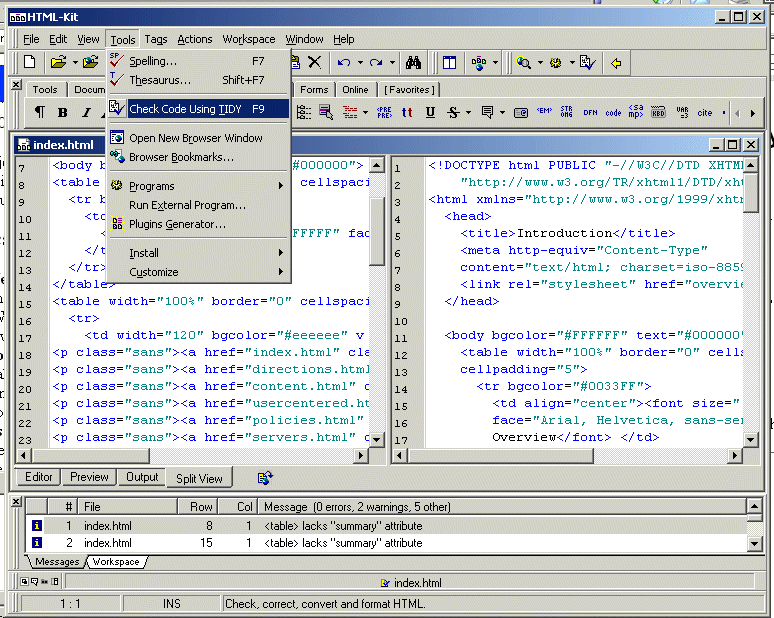Open the Workspace menu
774x618 pixels.
point(249,39)
